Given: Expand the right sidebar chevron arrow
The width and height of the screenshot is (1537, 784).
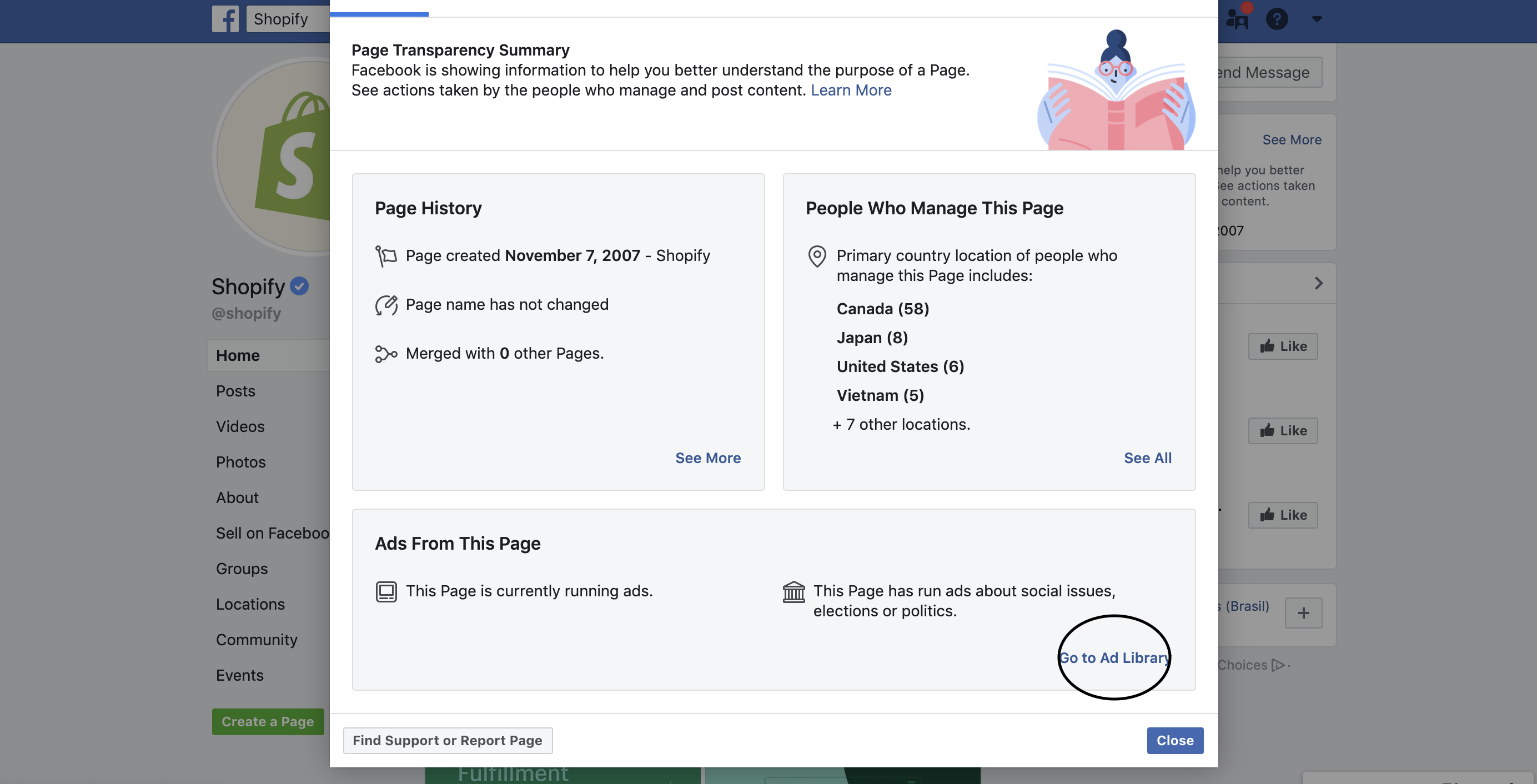Looking at the screenshot, I should (1319, 283).
